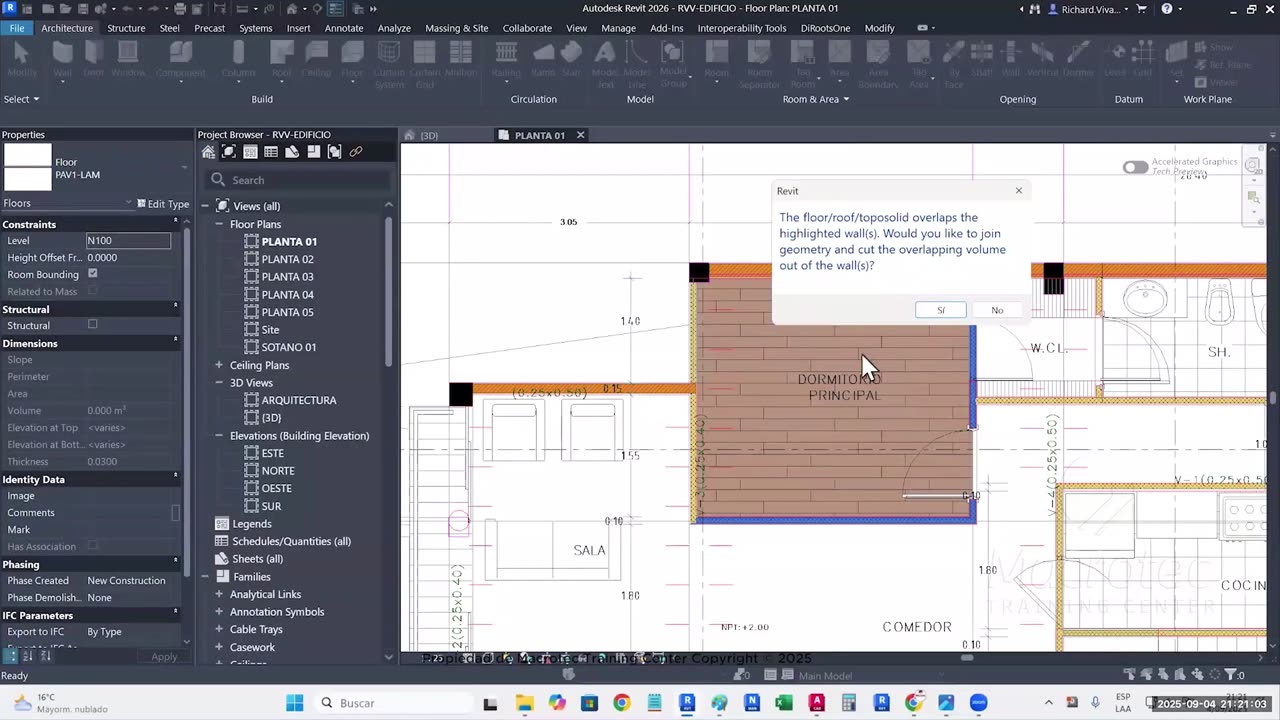Click Sí in the Revit dialog
1280x720 pixels.
941,310
